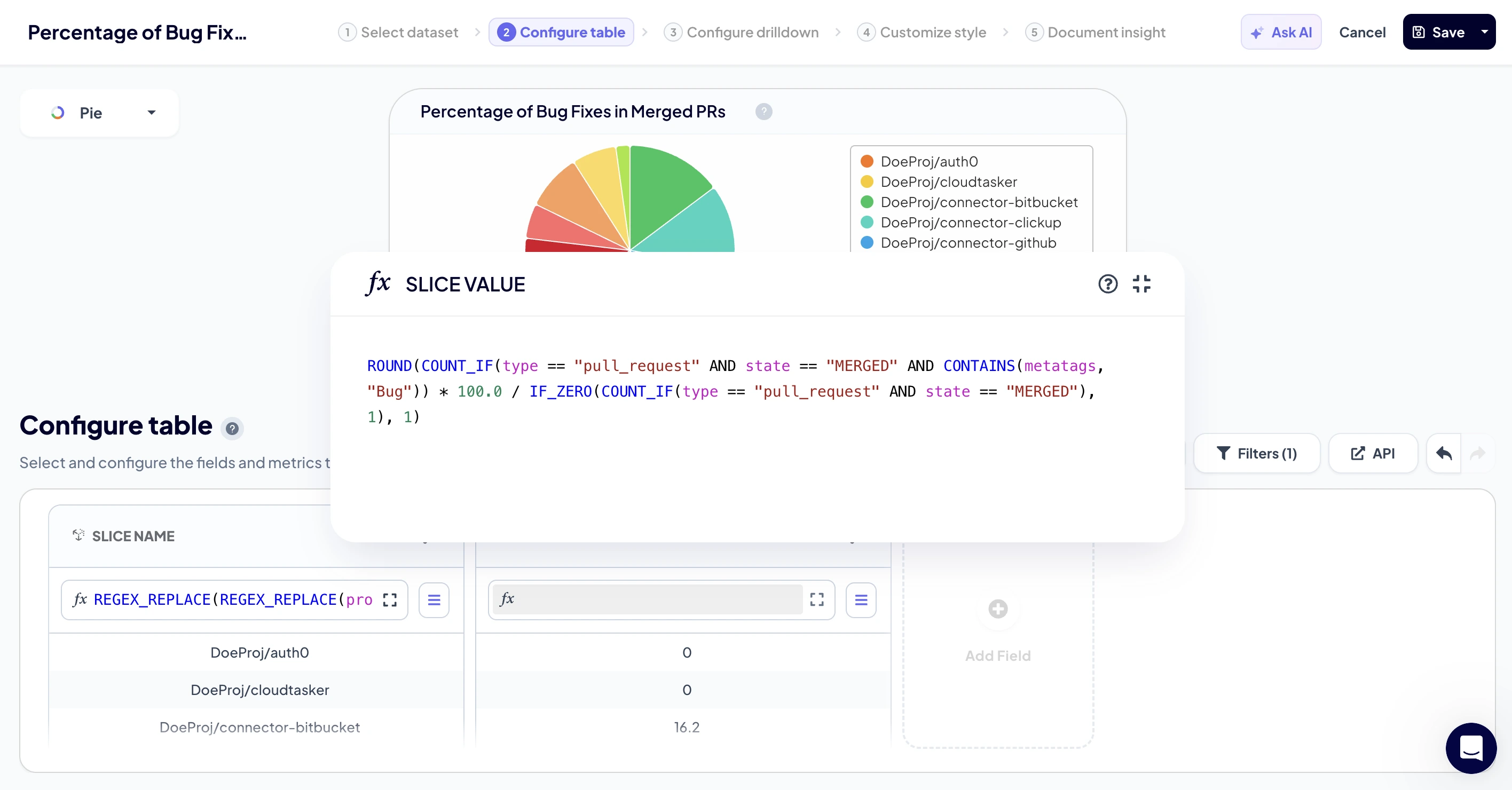Open the Pie chart type dropdown

pyautogui.click(x=99, y=113)
